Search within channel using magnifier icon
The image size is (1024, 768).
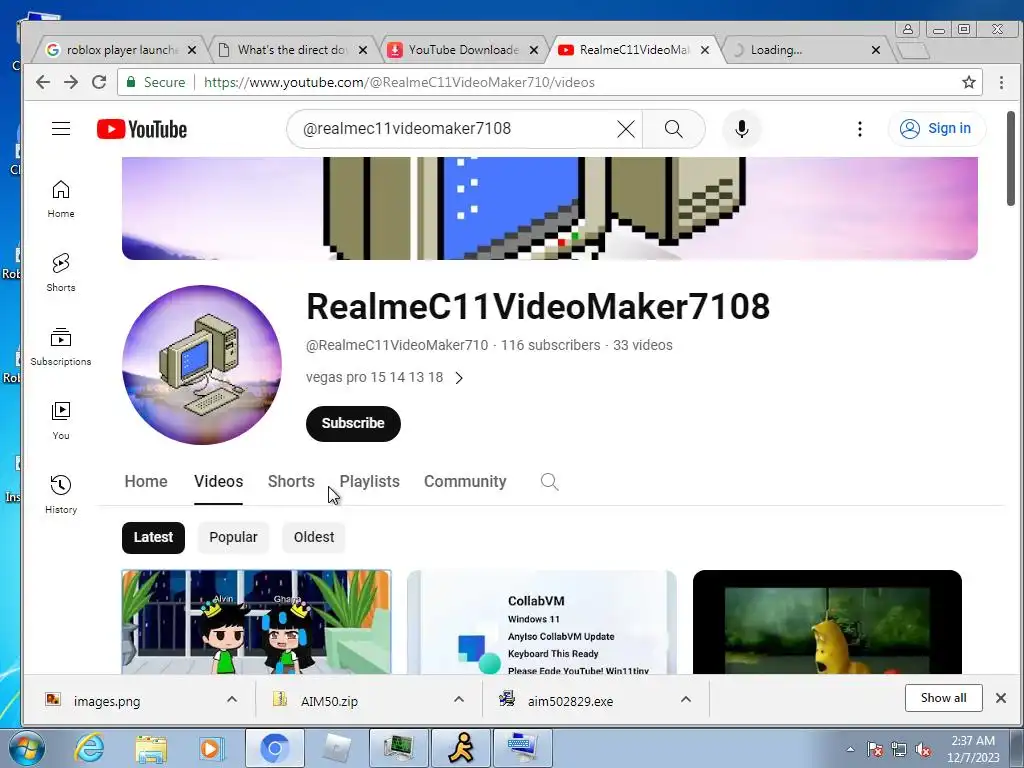pos(549,482)
